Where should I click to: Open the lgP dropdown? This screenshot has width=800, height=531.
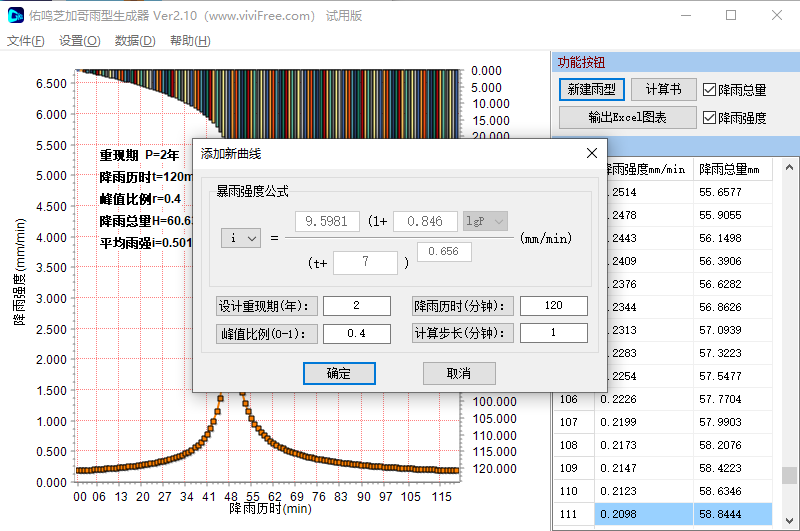click(486, 221)
